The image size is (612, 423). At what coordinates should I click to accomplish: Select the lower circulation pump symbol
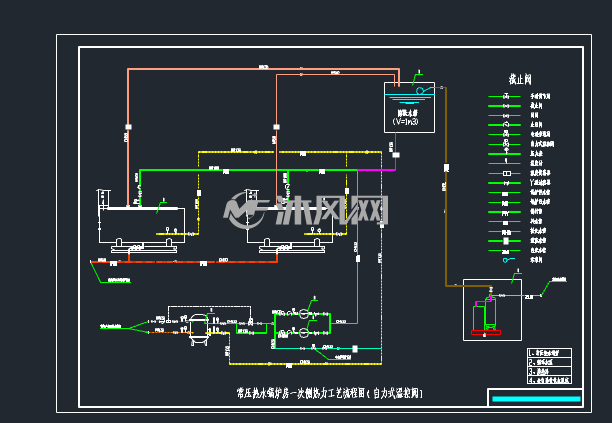[304, 332]
